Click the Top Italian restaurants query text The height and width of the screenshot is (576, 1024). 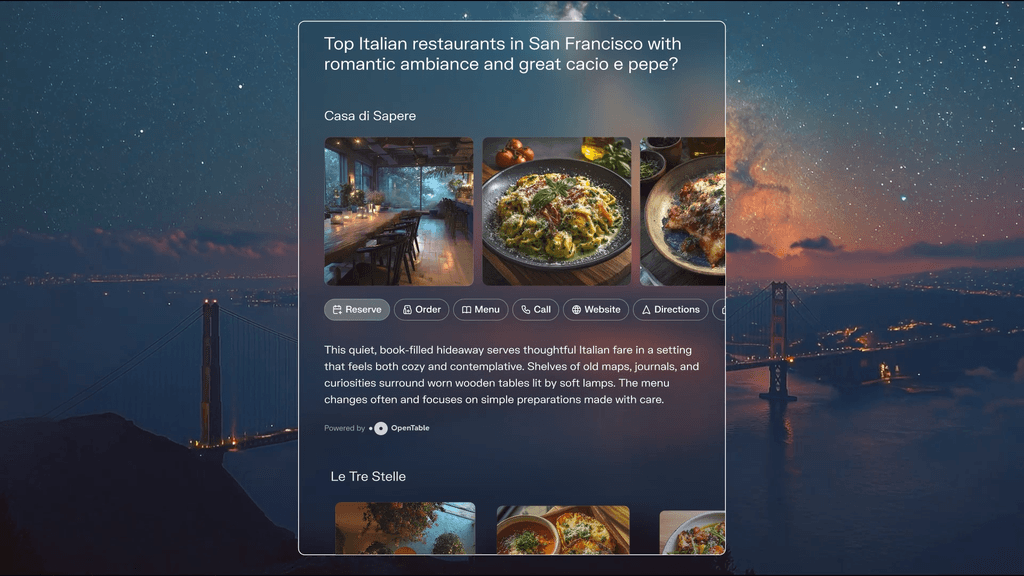pyautogui.click(x=502, y=54)
